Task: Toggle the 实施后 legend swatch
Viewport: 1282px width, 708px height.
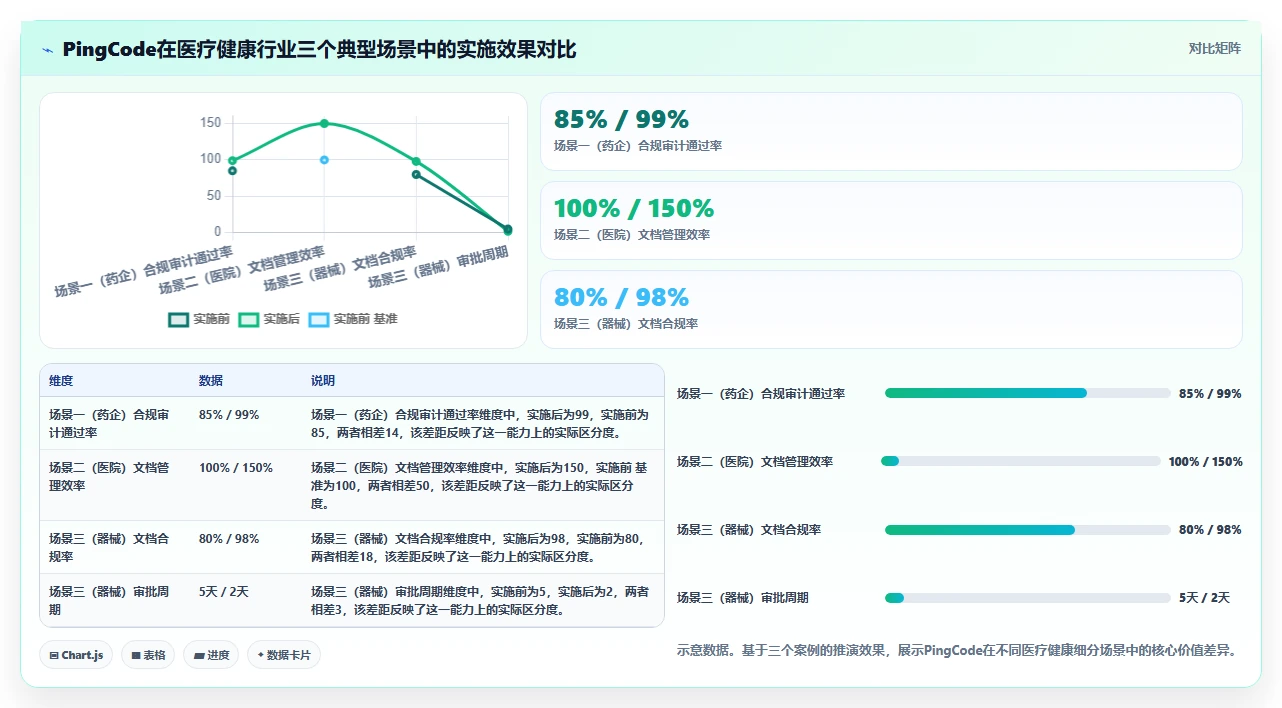Action: click(249, 319)
